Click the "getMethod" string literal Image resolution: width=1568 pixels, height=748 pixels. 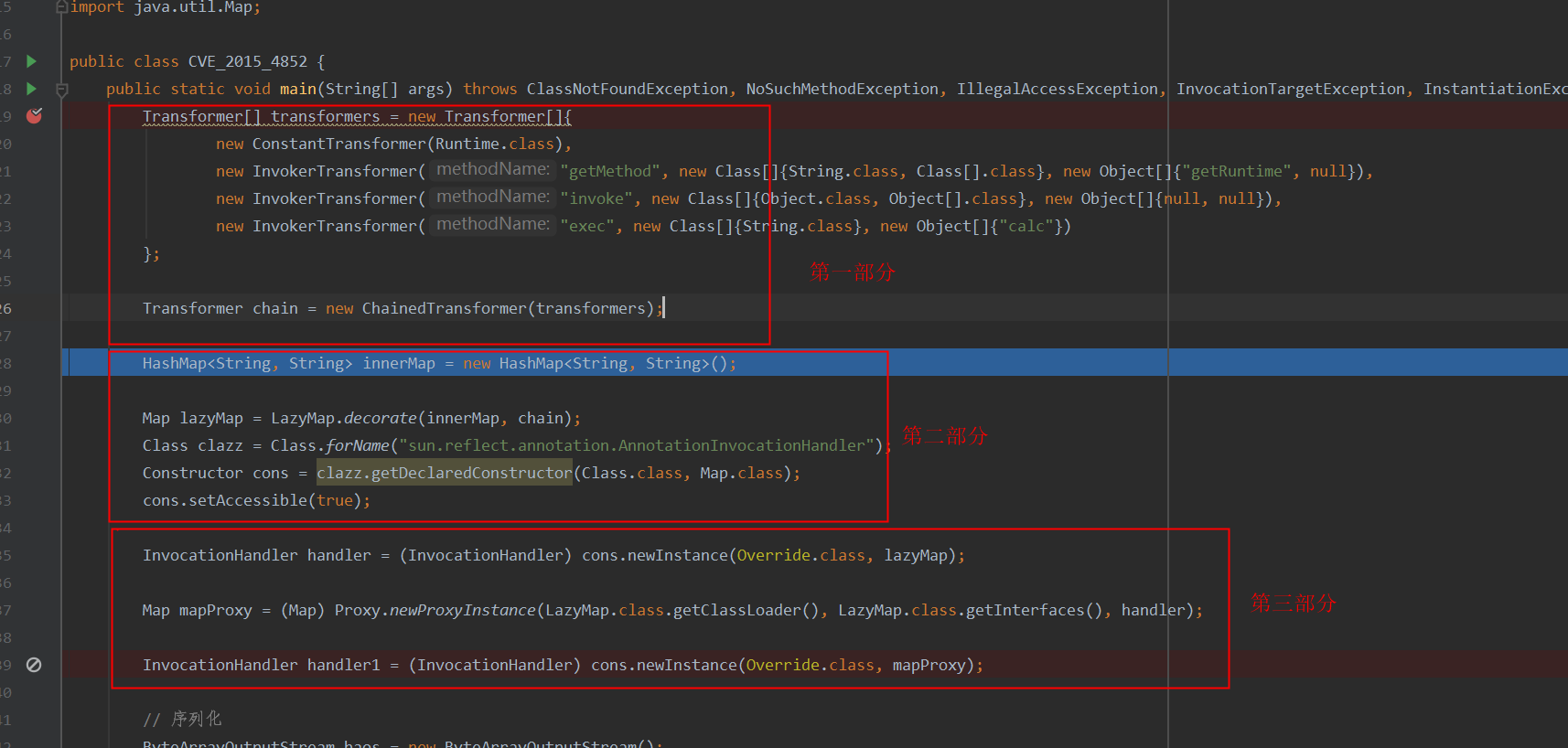point(610,171)
